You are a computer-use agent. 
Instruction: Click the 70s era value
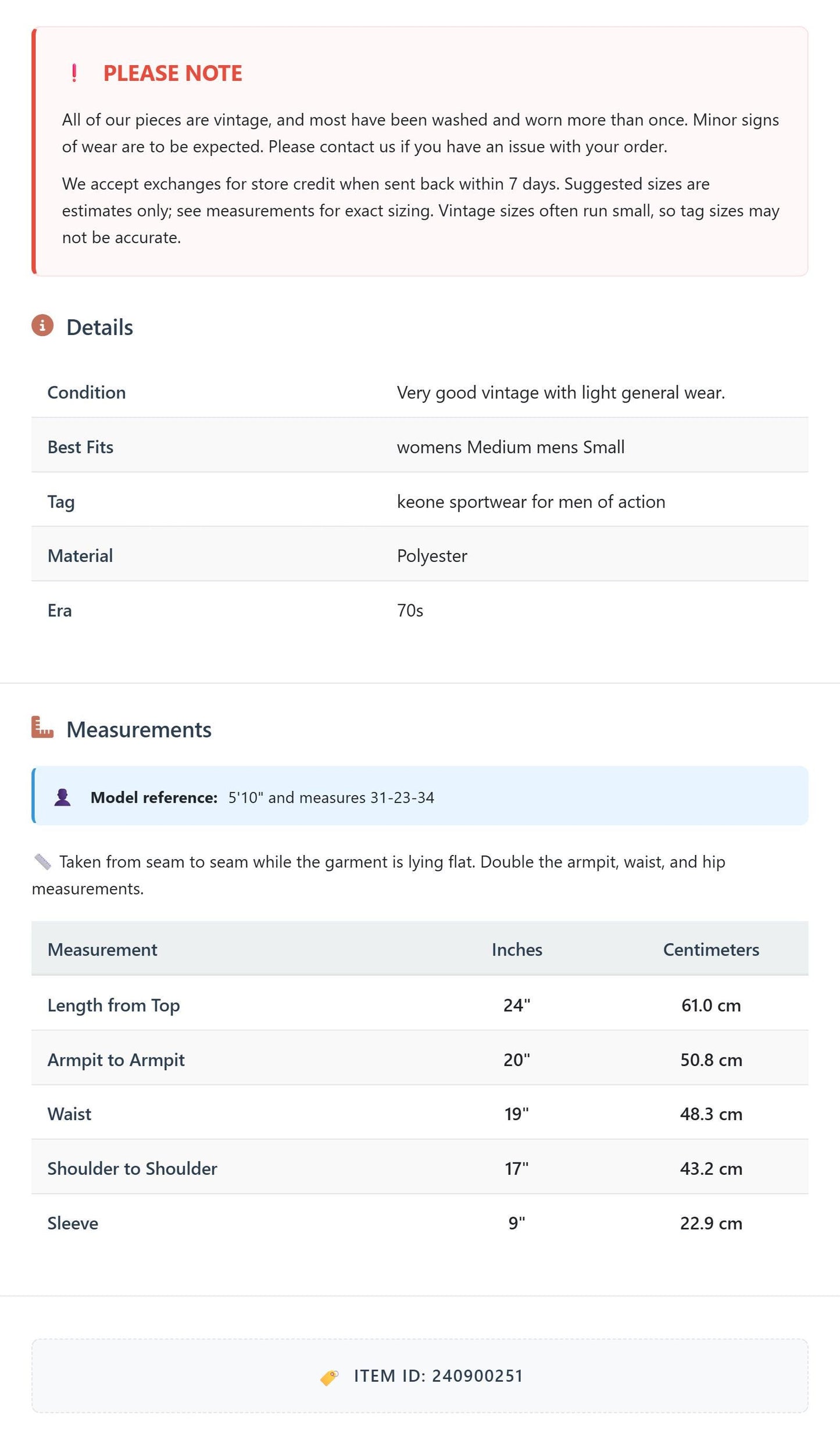pyautogui.click(x=410, y=611)
